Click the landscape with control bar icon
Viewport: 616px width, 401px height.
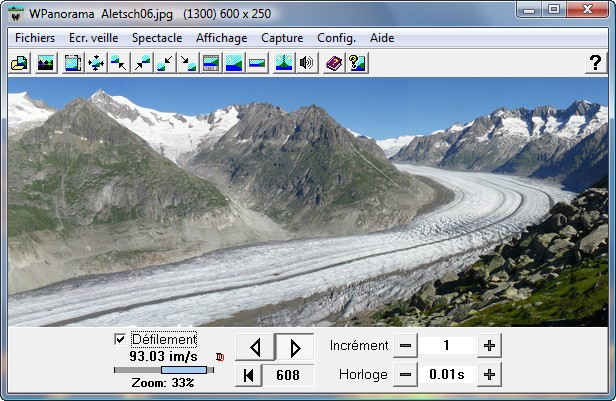click(211, 63)
